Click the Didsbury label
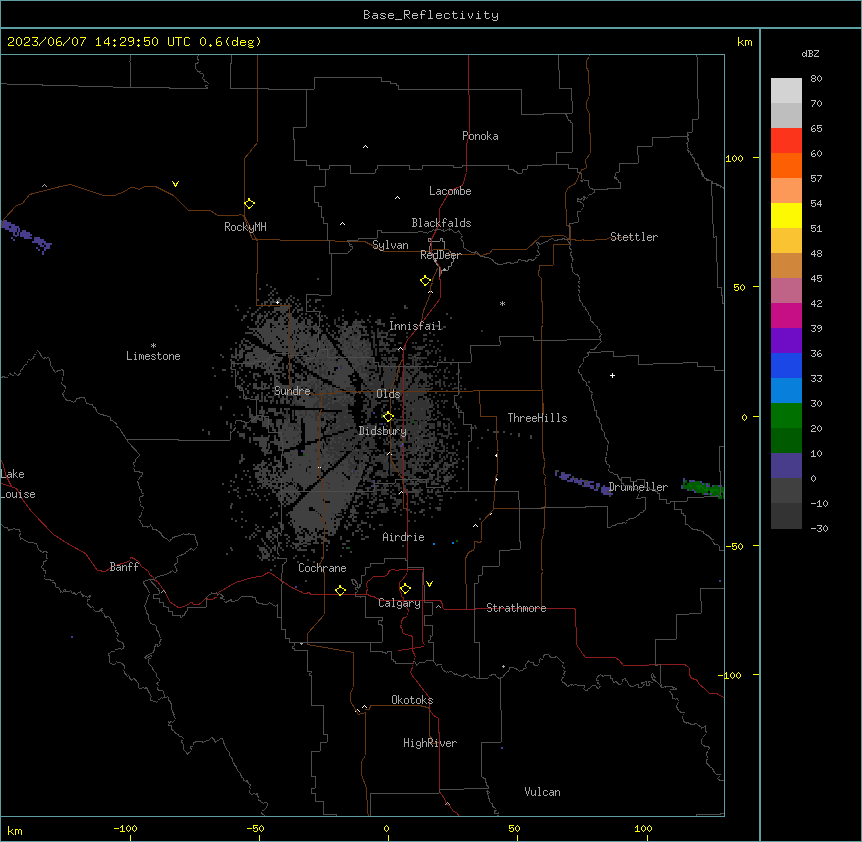The height and width of the screenshot is (842, 862). [x=383, y=431]
